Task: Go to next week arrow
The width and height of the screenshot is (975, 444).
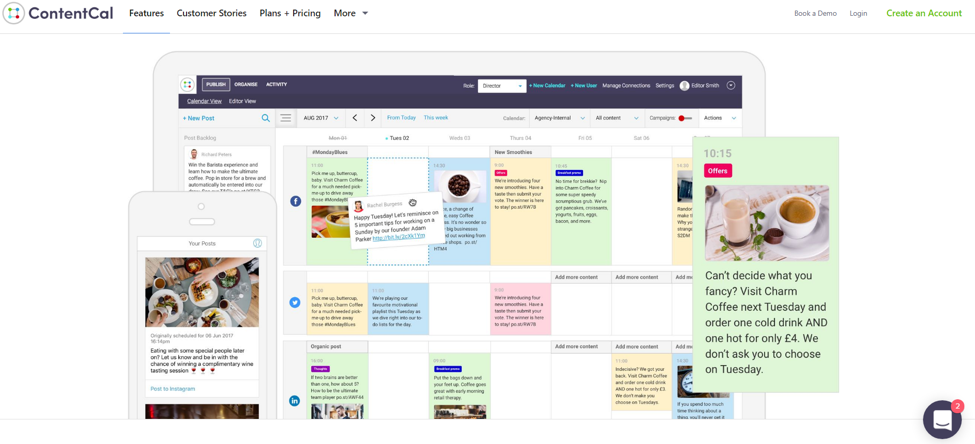Action: (373, 118)
